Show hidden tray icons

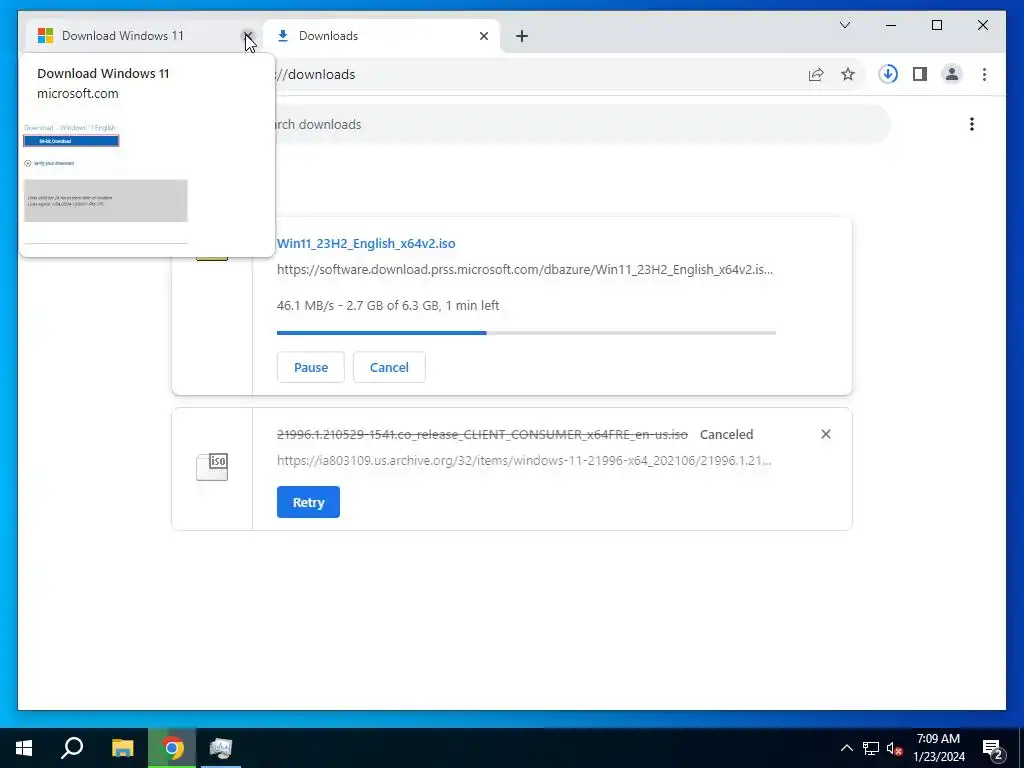(x=846, y=748)
